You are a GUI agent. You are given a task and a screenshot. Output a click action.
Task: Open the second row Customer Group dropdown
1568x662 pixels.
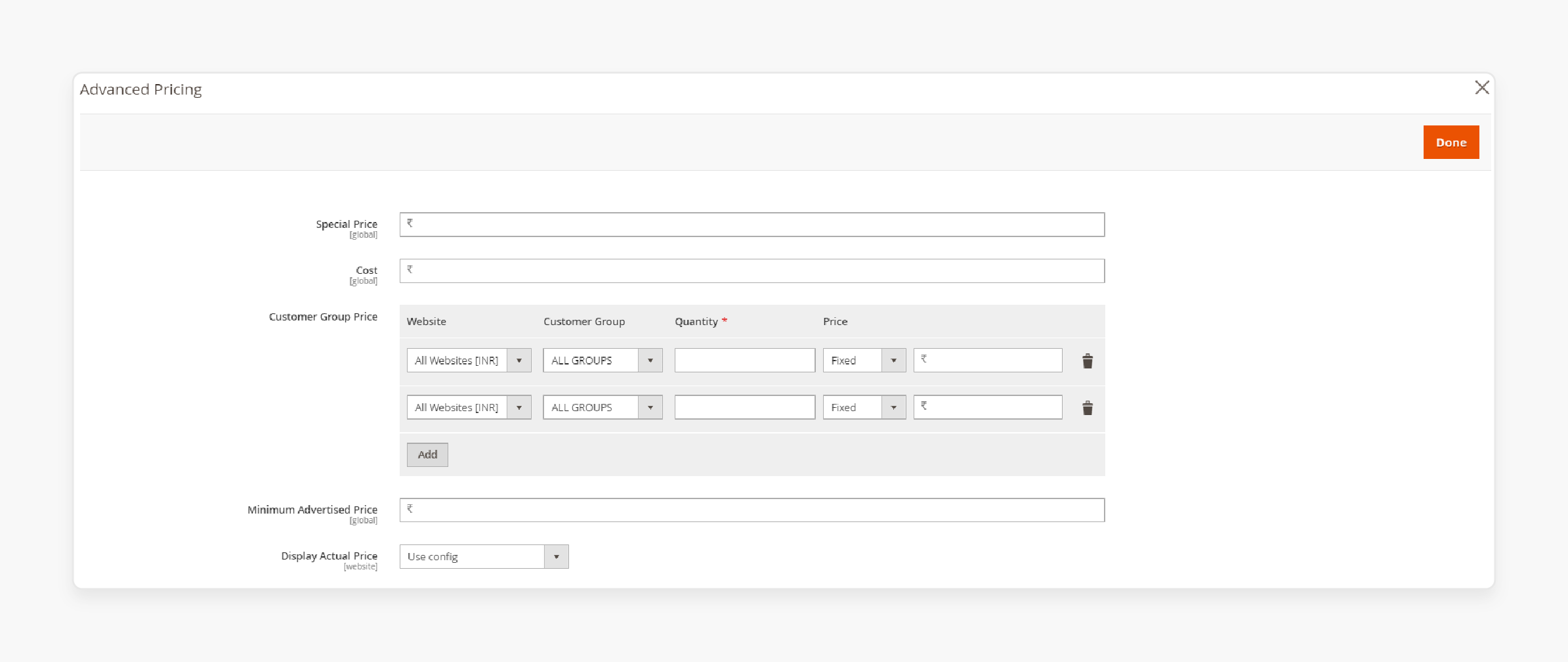pyautogui.click(x=603, y=407)
